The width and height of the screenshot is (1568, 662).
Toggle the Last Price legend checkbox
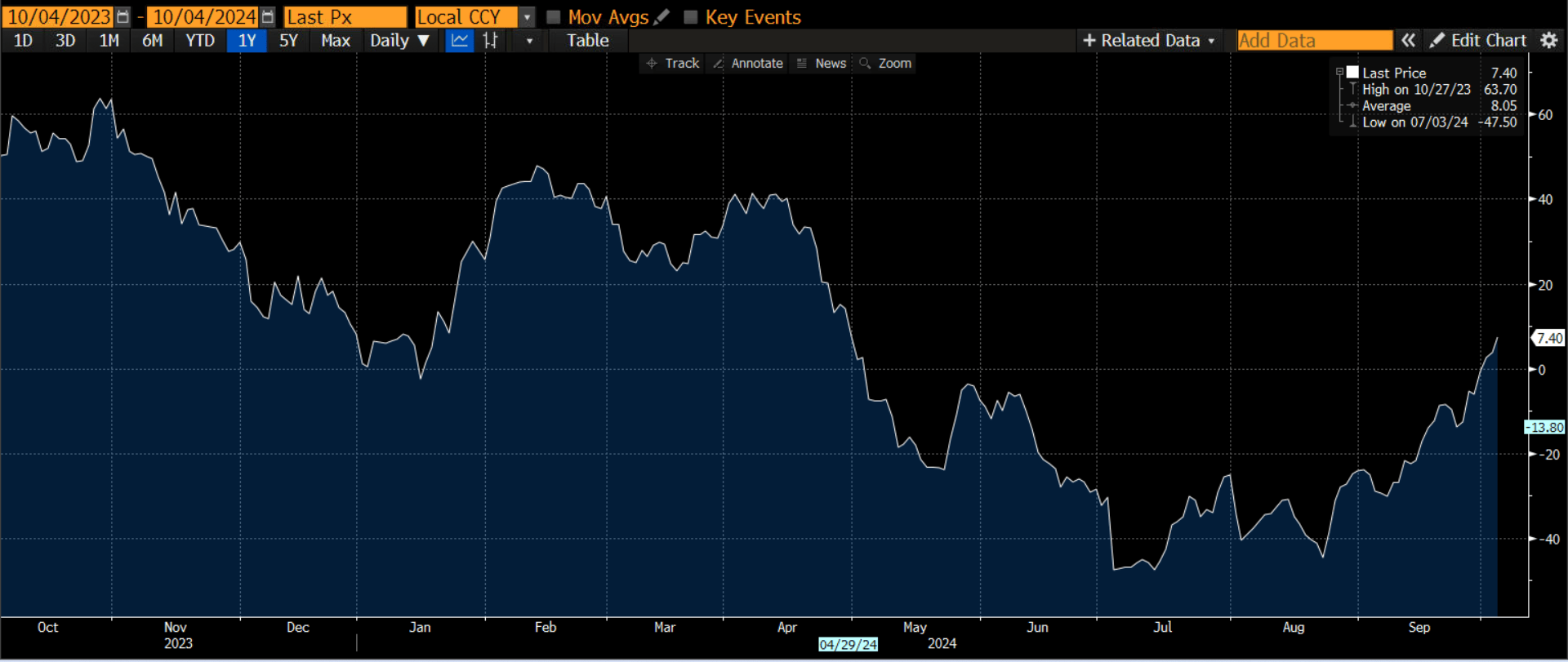coord(1352,73)
